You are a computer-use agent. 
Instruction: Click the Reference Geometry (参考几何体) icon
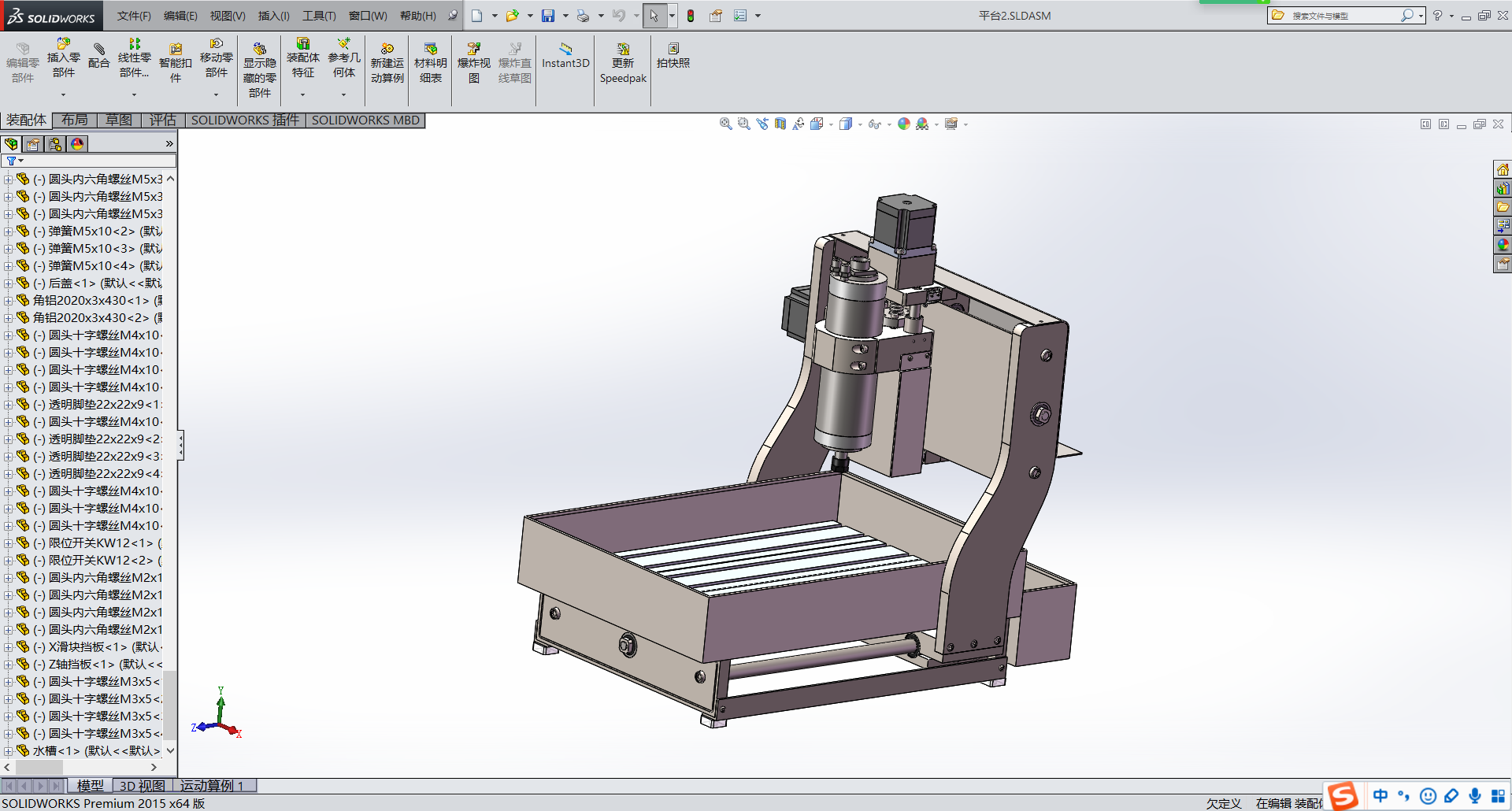[x=344, y=57]
